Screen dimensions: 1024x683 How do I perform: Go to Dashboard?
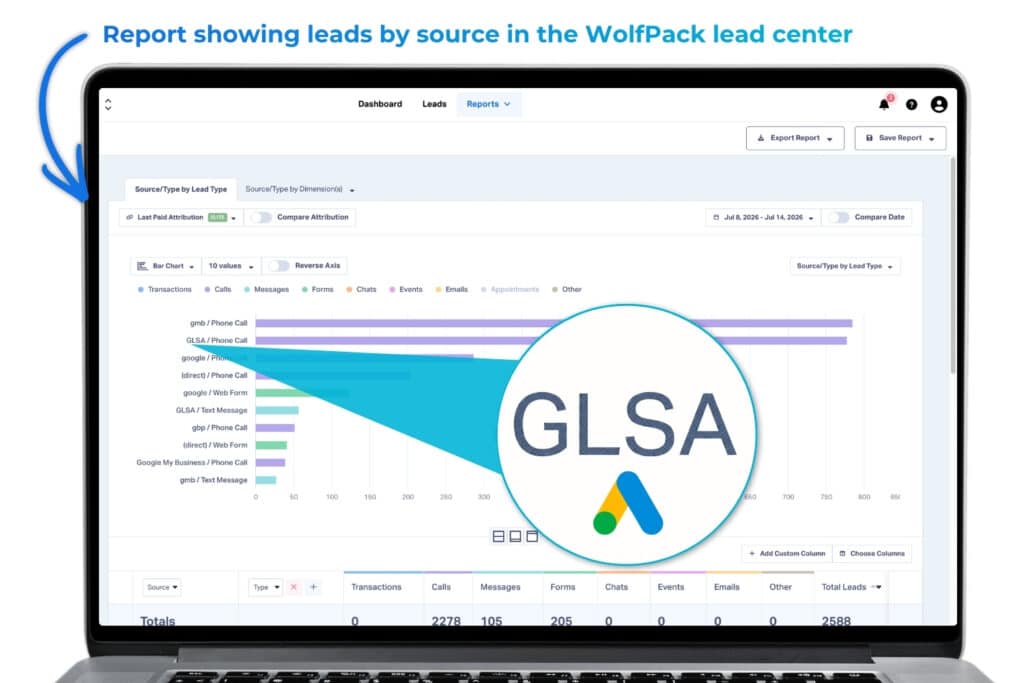coord(380,104)
